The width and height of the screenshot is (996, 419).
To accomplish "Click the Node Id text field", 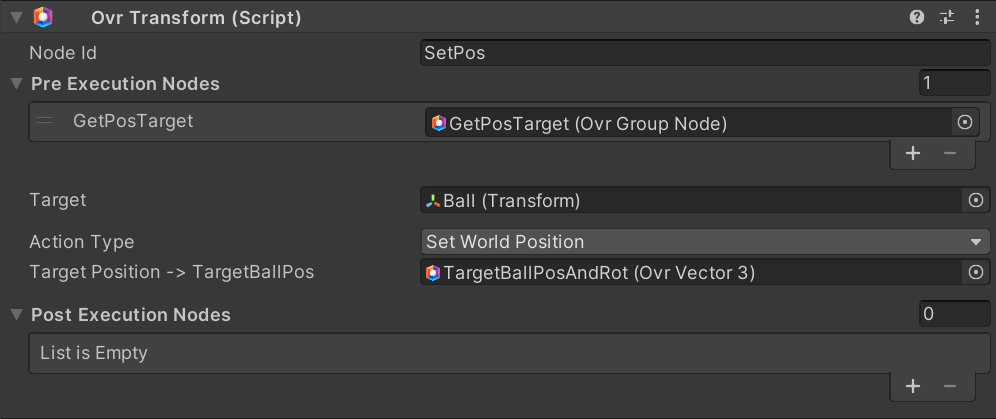I will pyautogui.click(x=705, y=53).
